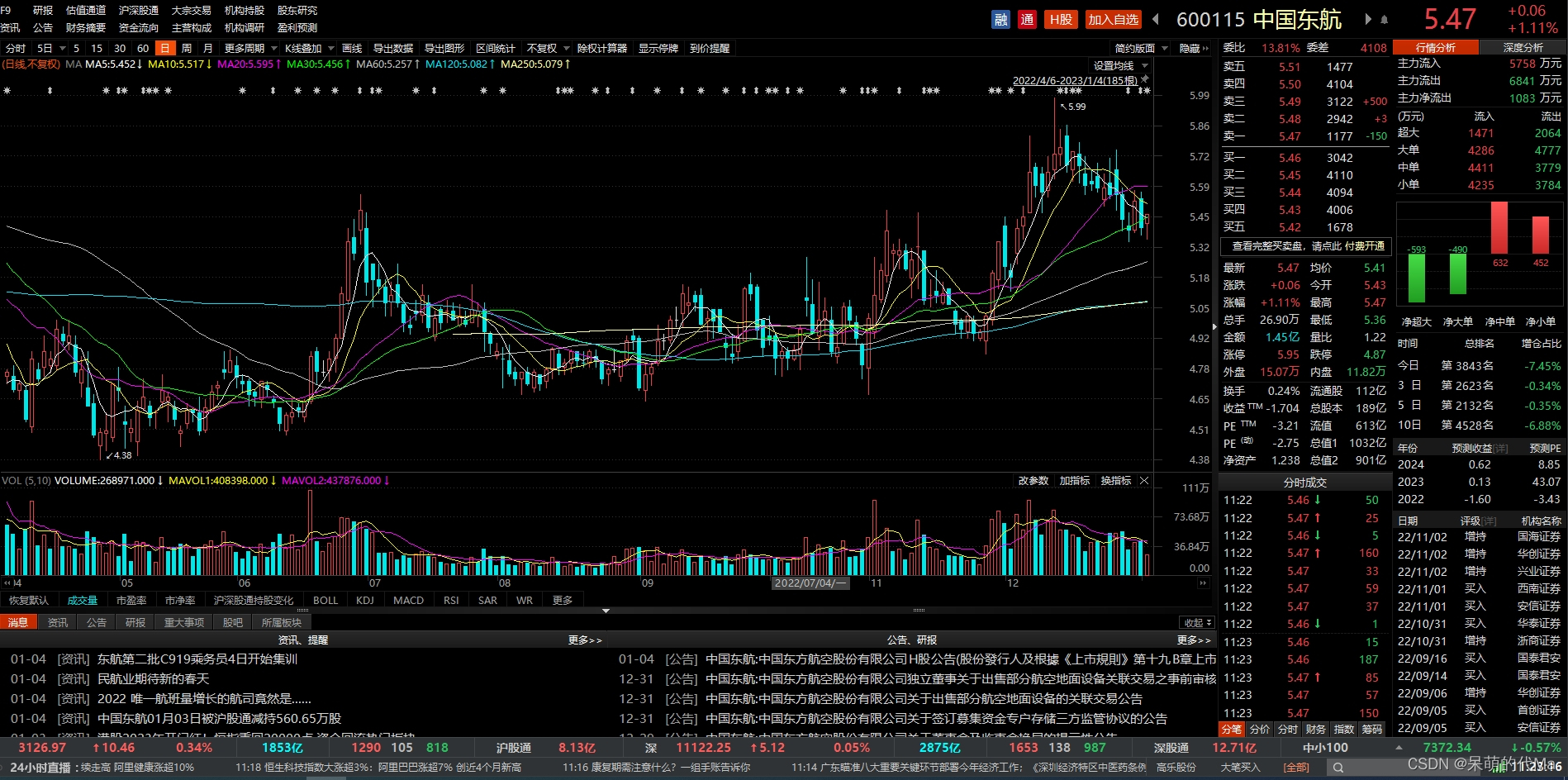Select the KDJ indicator tab
Screen dimensions: 1568x780
click(x=365, y=600)
